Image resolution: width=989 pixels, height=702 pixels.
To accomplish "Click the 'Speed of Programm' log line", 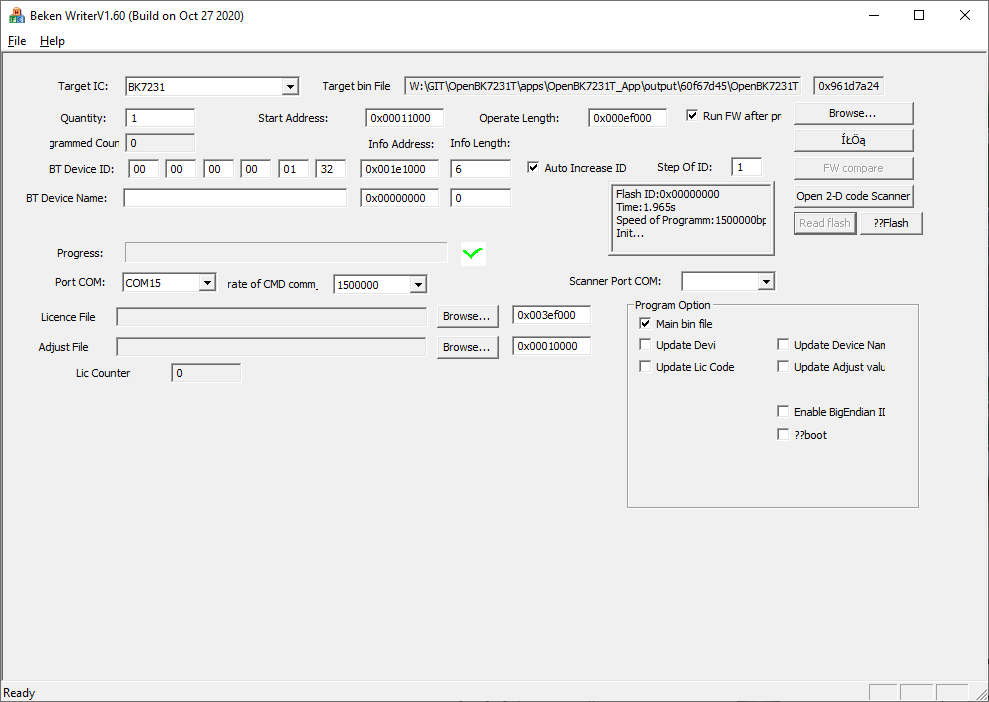I will [691, 220].
